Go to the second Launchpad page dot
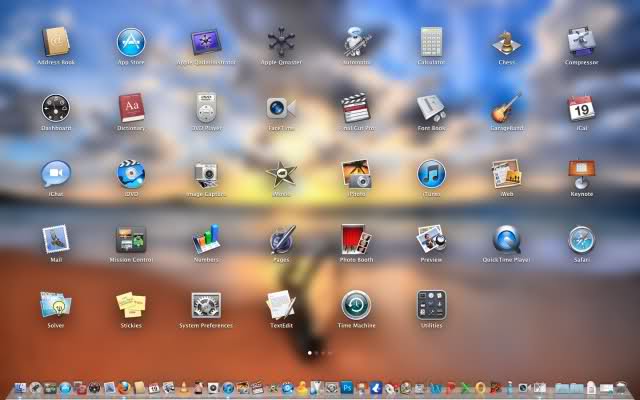Viewport: 640px width, 400px height. (x=316, y=353)
